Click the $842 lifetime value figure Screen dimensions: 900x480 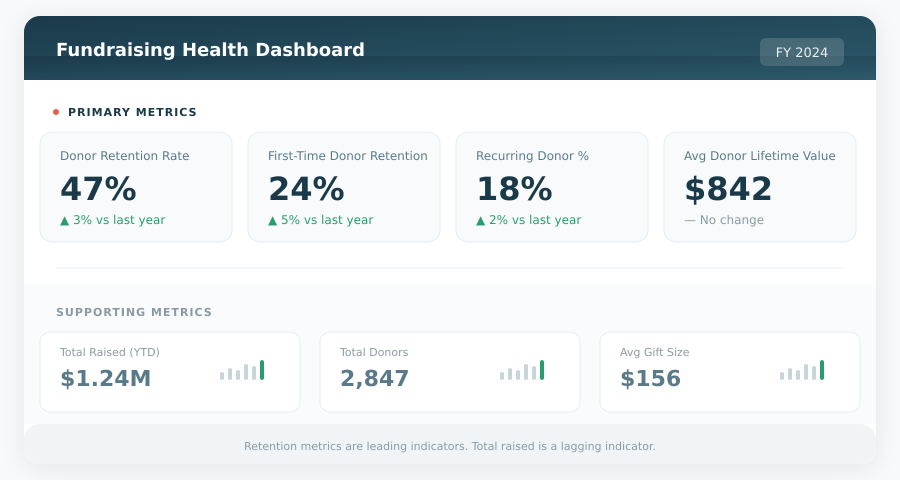click(x=728, y=189)
